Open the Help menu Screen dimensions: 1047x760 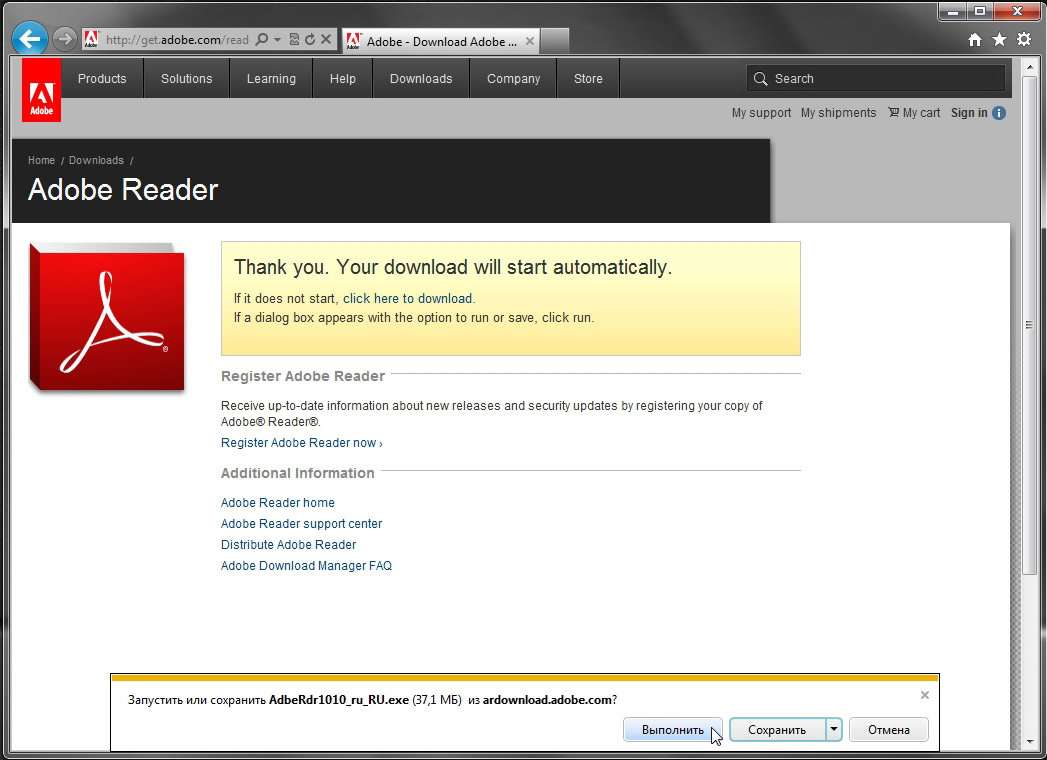click(x=343, y=78)
